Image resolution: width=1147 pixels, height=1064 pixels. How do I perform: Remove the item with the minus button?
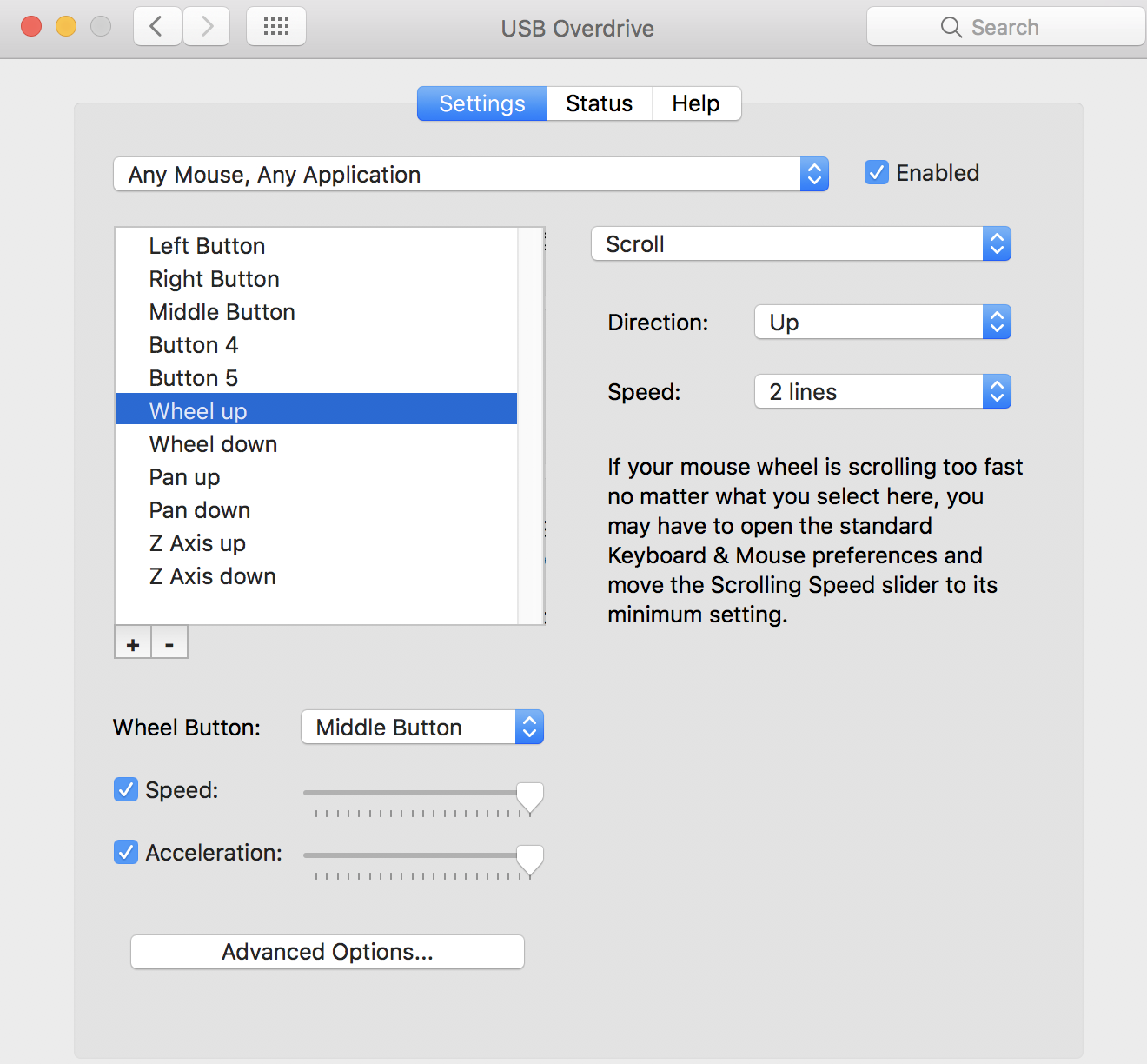pyautogui.click(x=169, y=643)
